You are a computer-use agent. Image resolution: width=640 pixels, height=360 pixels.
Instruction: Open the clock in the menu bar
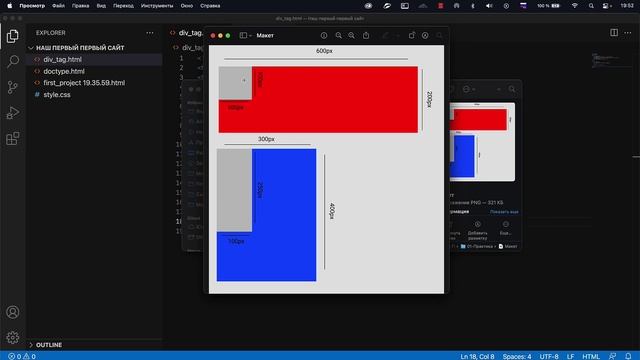(x=627, y=6)
